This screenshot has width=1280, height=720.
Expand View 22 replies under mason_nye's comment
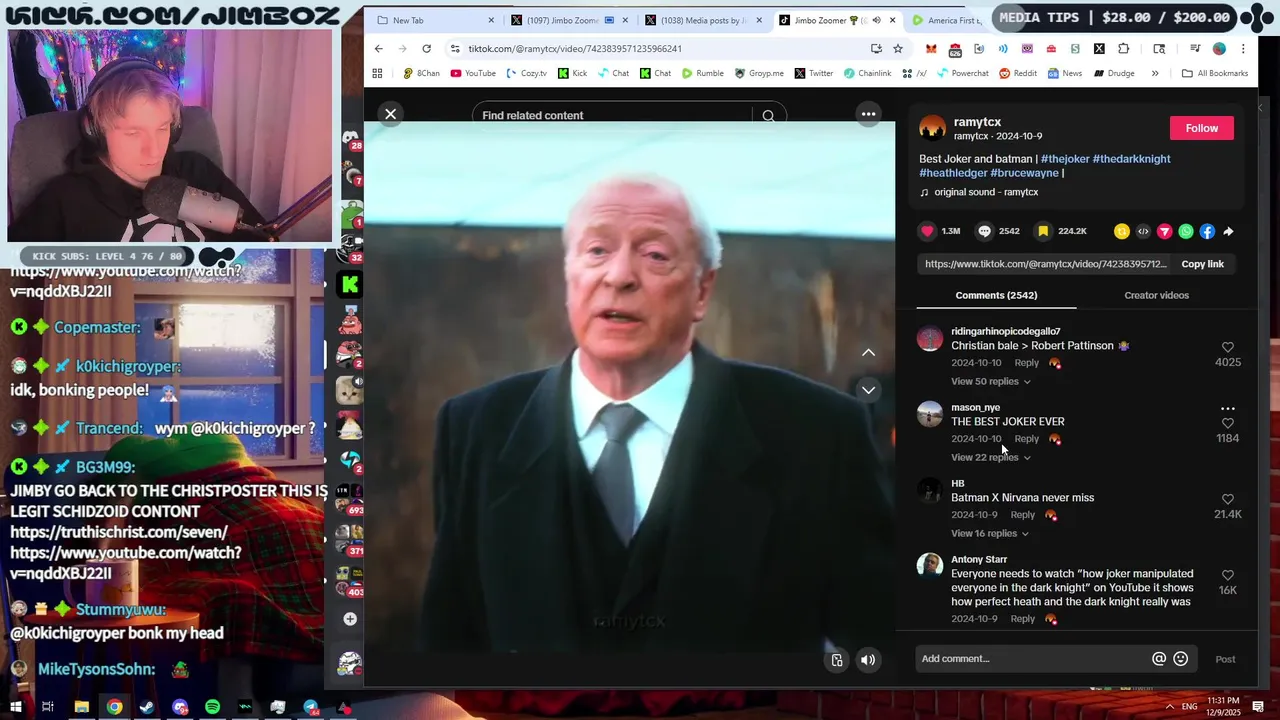[x=990, y=457]
